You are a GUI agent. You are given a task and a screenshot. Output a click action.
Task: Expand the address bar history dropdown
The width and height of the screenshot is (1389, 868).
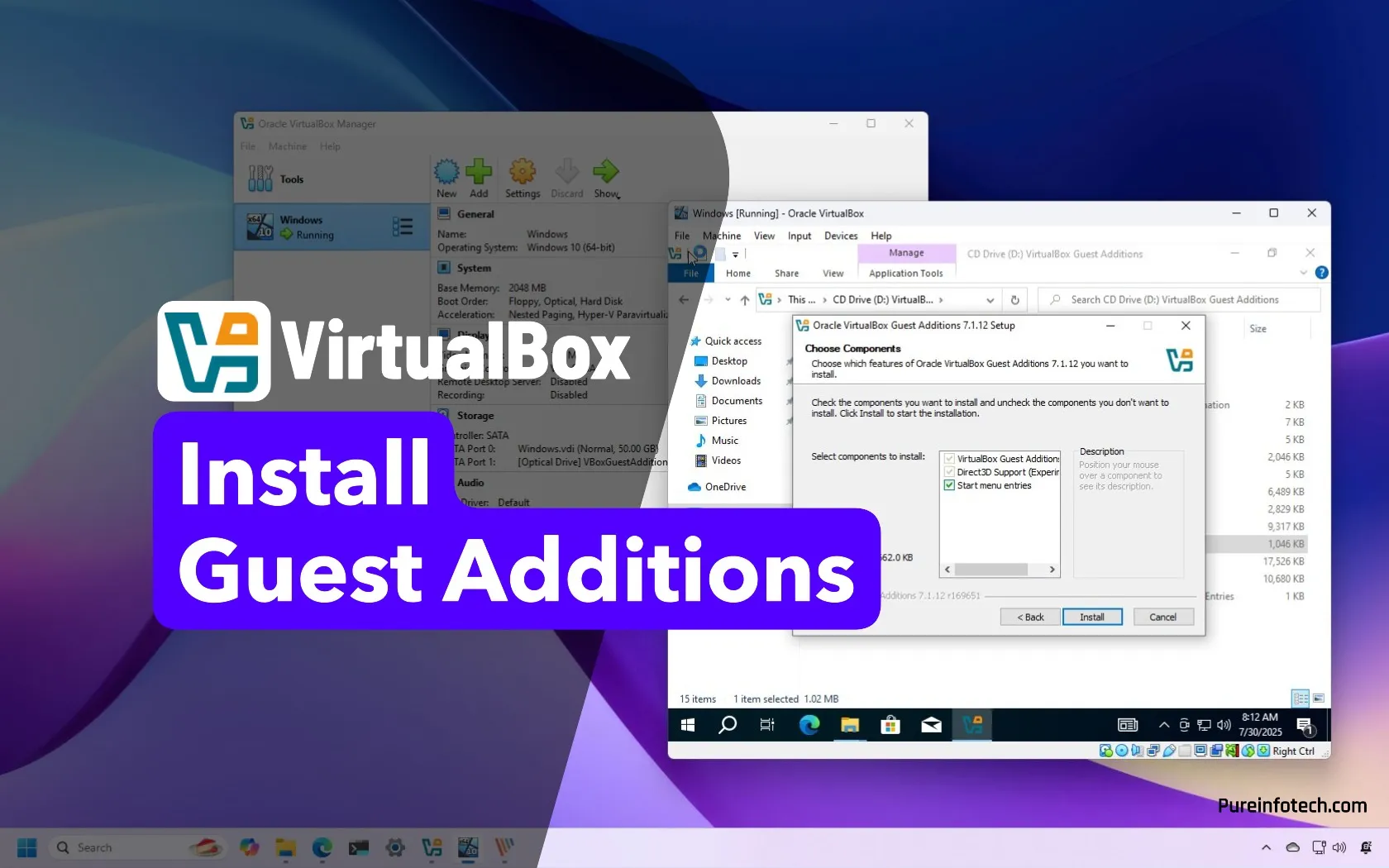click(x=990, y=300)
